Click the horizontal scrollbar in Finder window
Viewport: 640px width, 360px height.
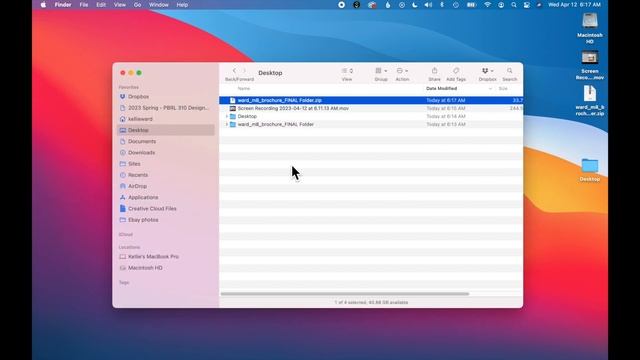point(345,294)
